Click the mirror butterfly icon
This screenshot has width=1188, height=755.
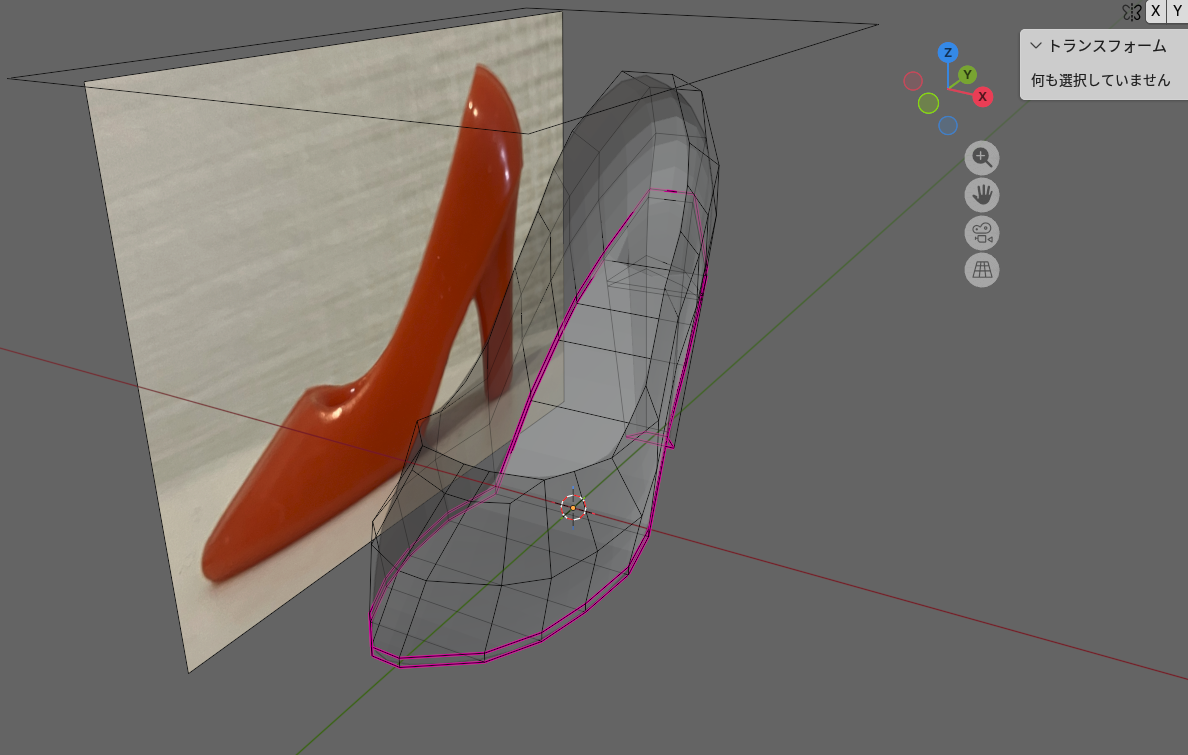[1131, 11]
